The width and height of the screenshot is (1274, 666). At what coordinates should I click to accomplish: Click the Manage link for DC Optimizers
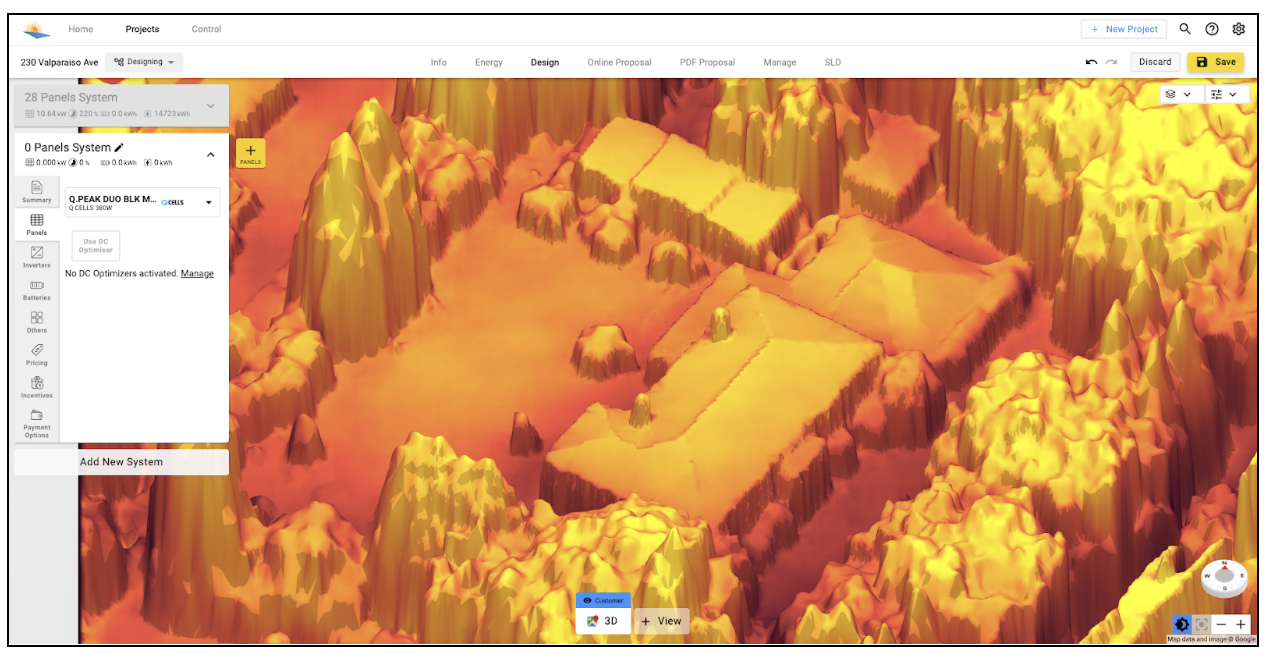pyautogui.click(x=197, y=273)
